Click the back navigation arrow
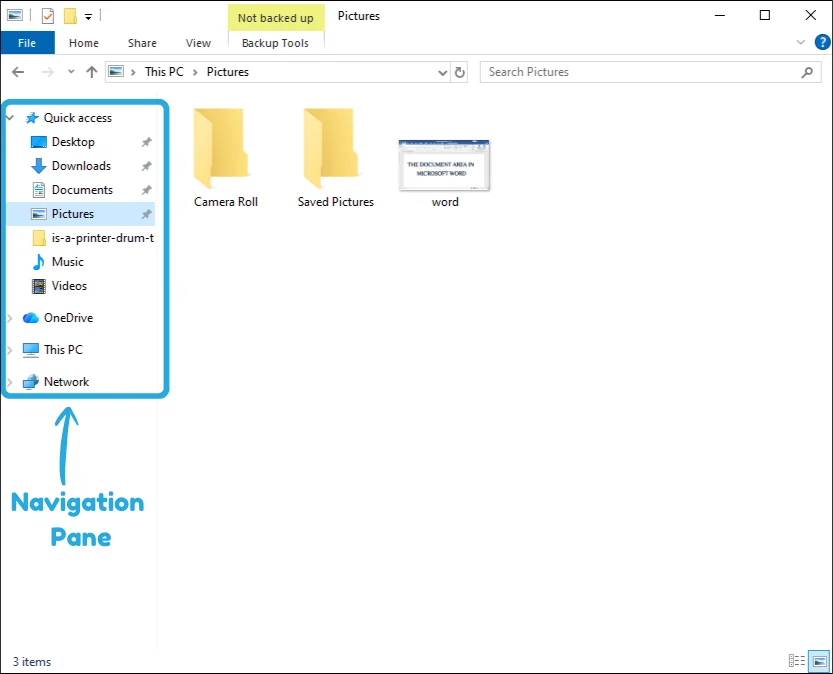This screenshot has width=833, height=674. [x=17, y=71]
